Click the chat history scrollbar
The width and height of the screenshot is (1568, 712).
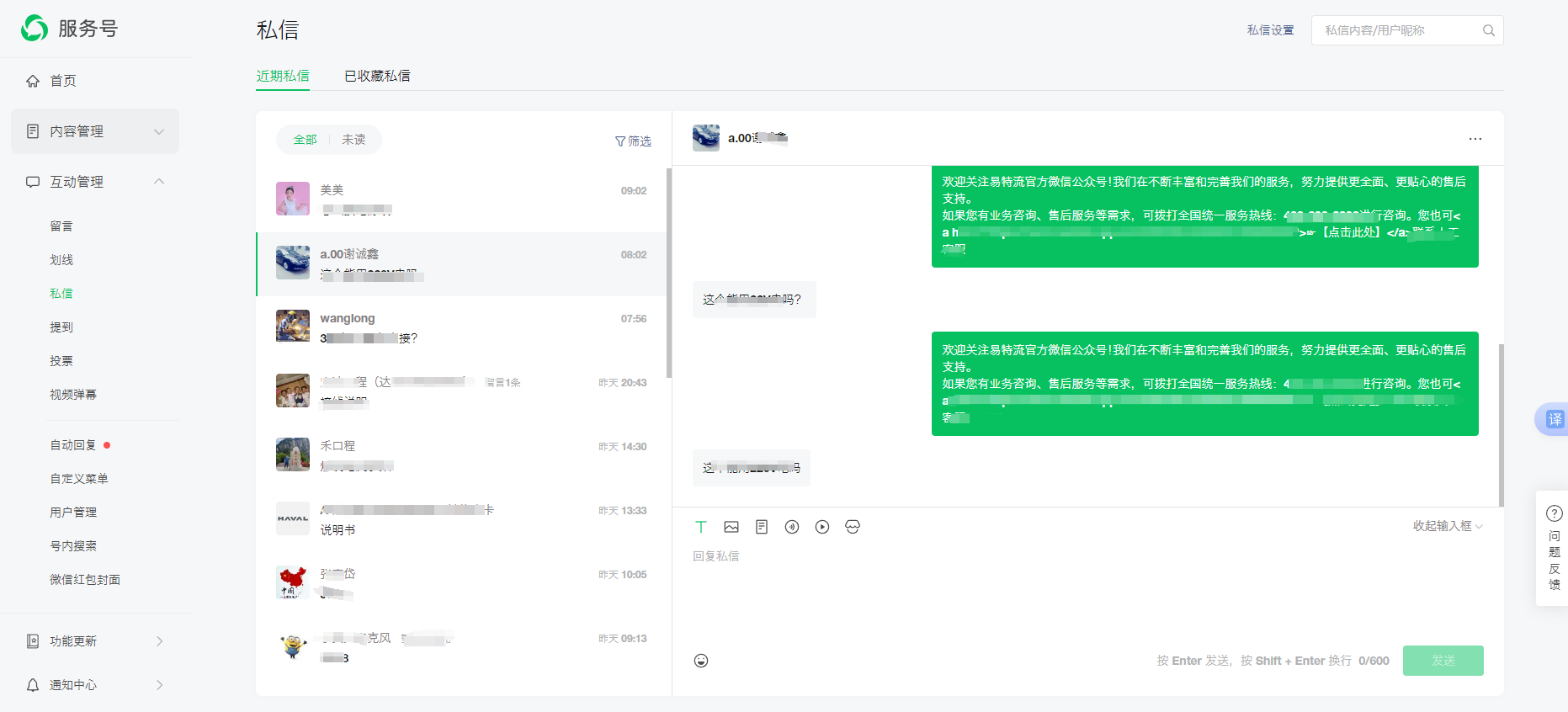(x=1502, y=425)
